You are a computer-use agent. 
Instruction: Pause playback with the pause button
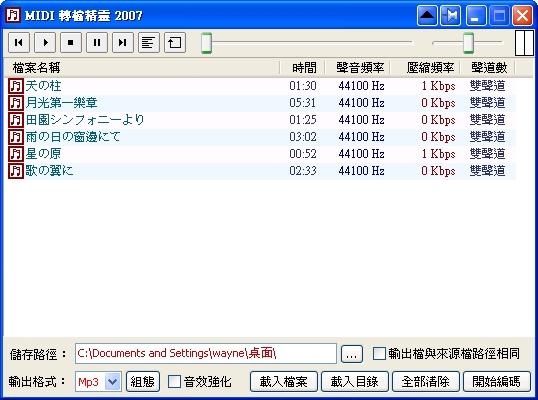click(97, 43)
